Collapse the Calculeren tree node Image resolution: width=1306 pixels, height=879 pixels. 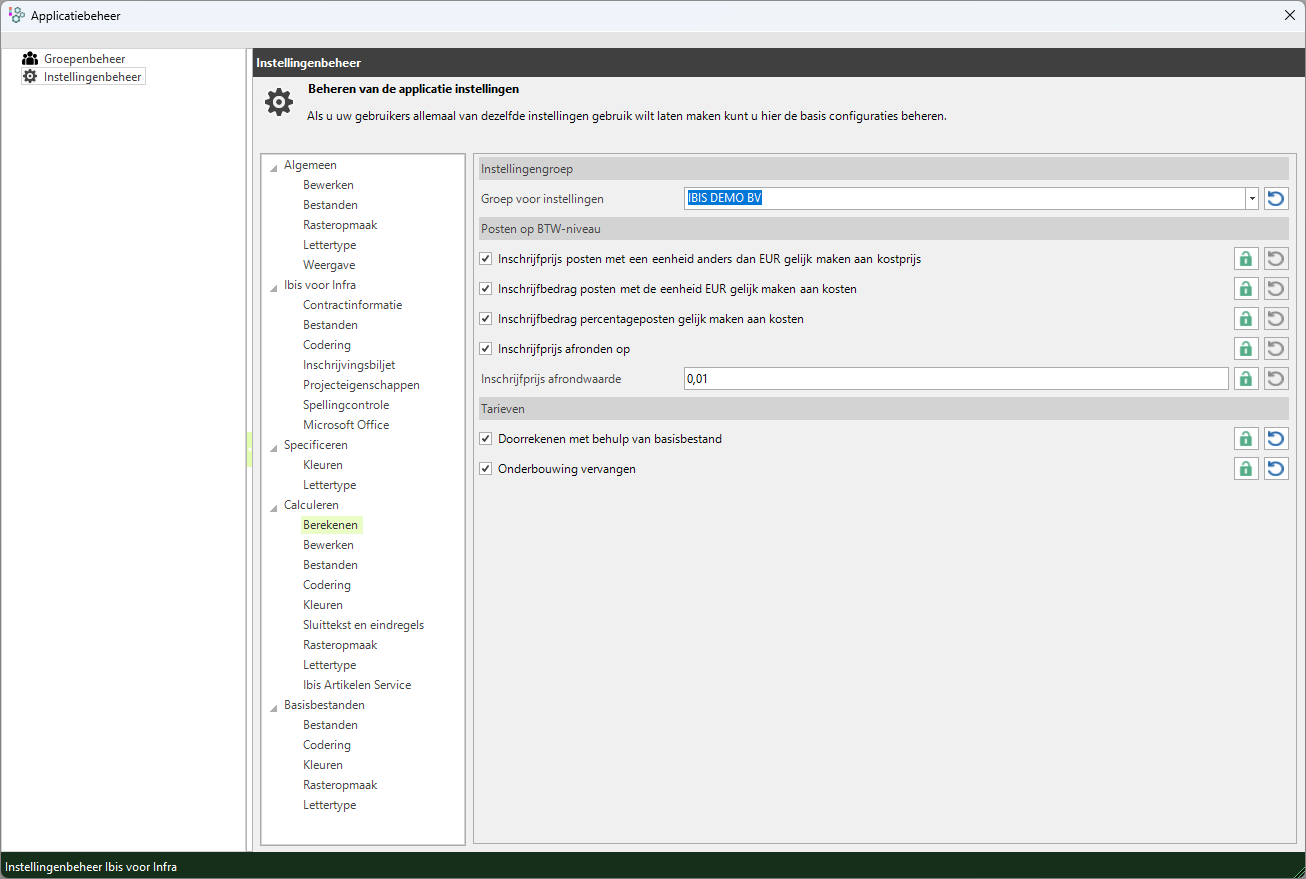point(274,506)
